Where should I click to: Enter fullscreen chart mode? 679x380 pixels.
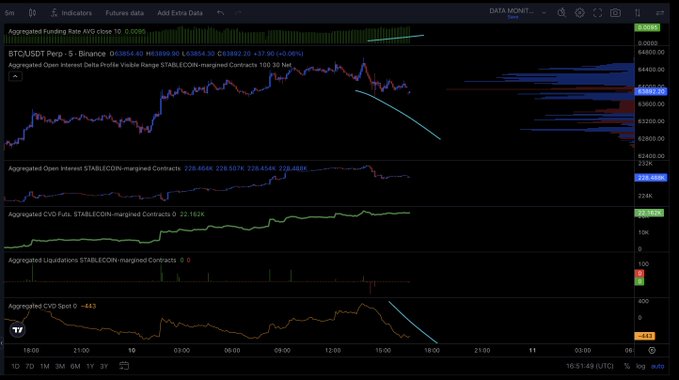pos(598,13)
